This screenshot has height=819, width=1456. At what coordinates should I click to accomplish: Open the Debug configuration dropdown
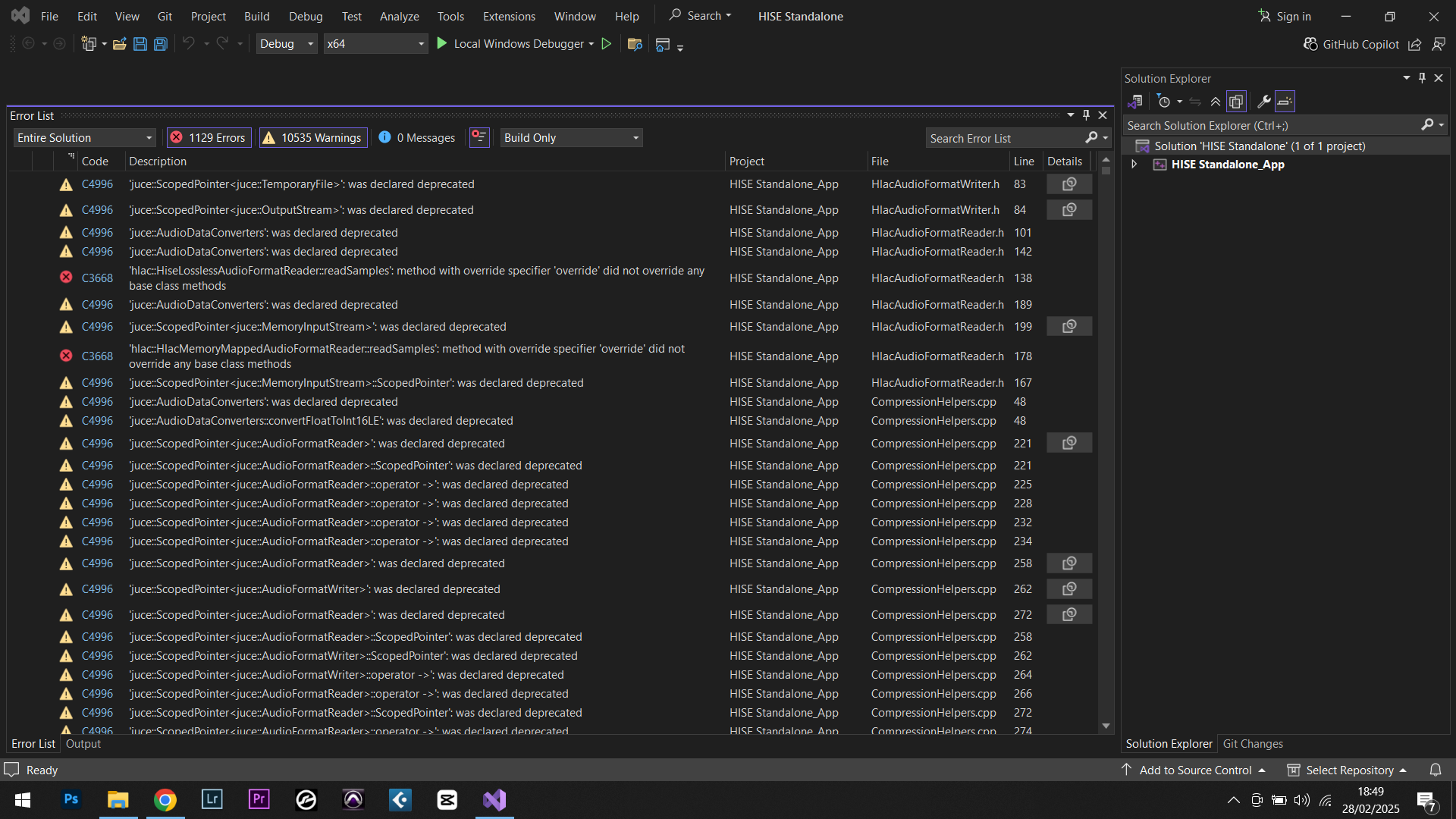pos(287,44)
